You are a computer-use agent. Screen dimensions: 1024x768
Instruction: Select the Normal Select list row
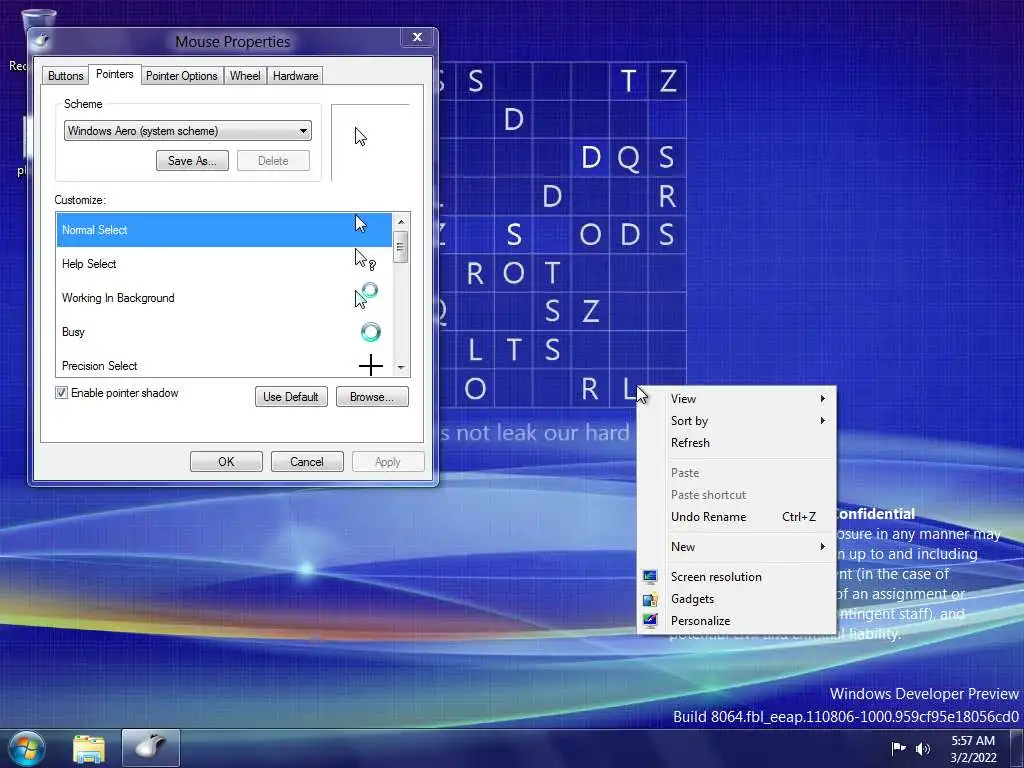(224, 230)
